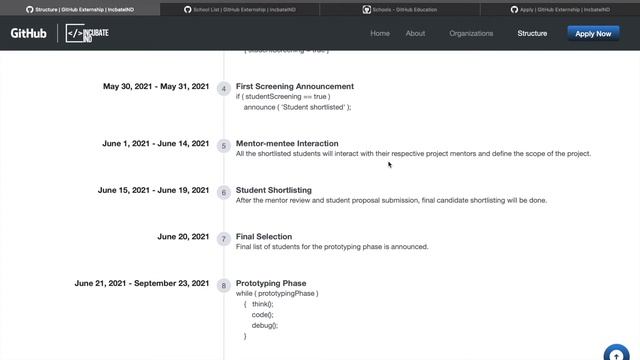Select timeline step 7 circle
The height and width of the screenshot is (360, 640).
[x=224, y=239]
